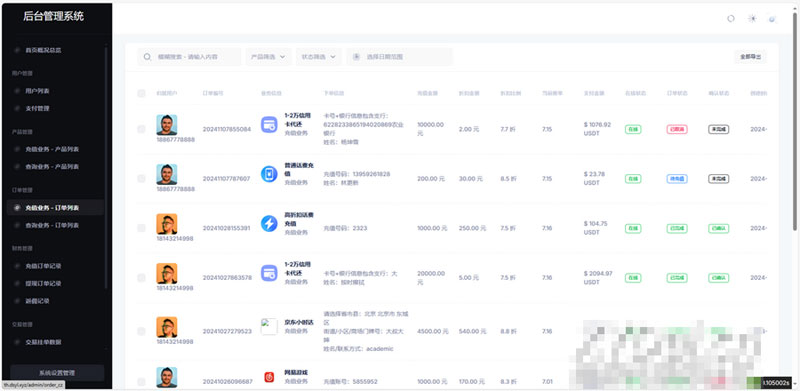Viewport: 800px width, 391px height.
Task: Click the magnifier icon in the search box
Action: [147, 57]
